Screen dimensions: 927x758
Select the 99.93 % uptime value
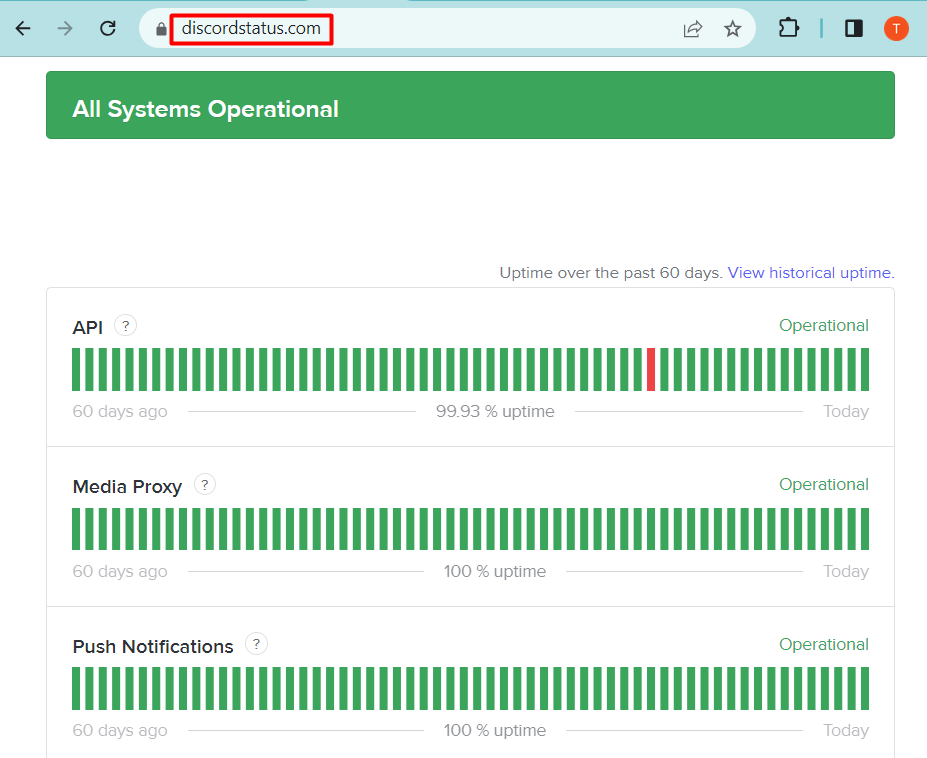coord(495,412)
